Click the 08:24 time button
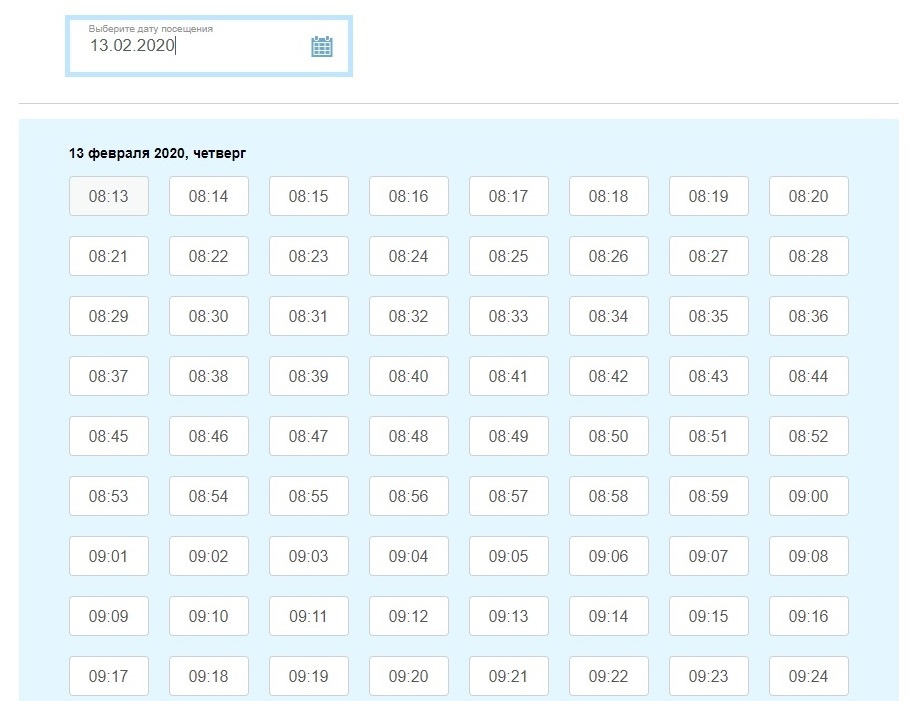The width and height of the screenshot is (923, 701). click(x=409, y=256)
